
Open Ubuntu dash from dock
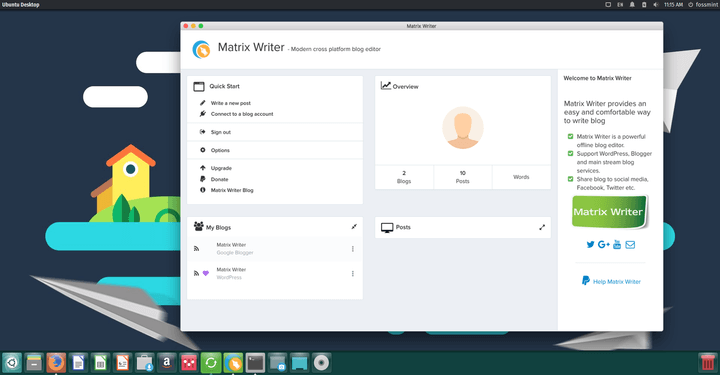pyautogui.click(x=11, y=363)
